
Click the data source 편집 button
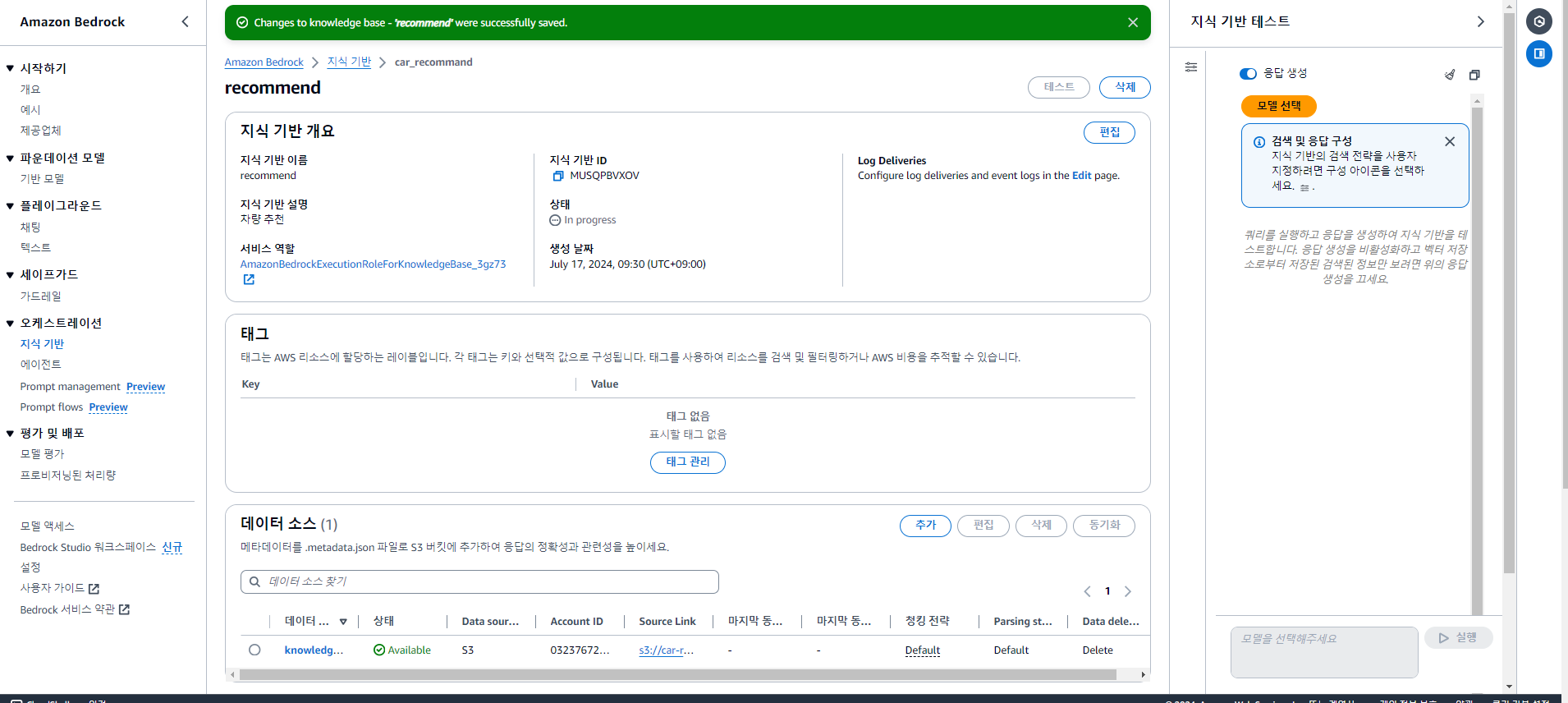pyautogui.click(x=983, y=526)
